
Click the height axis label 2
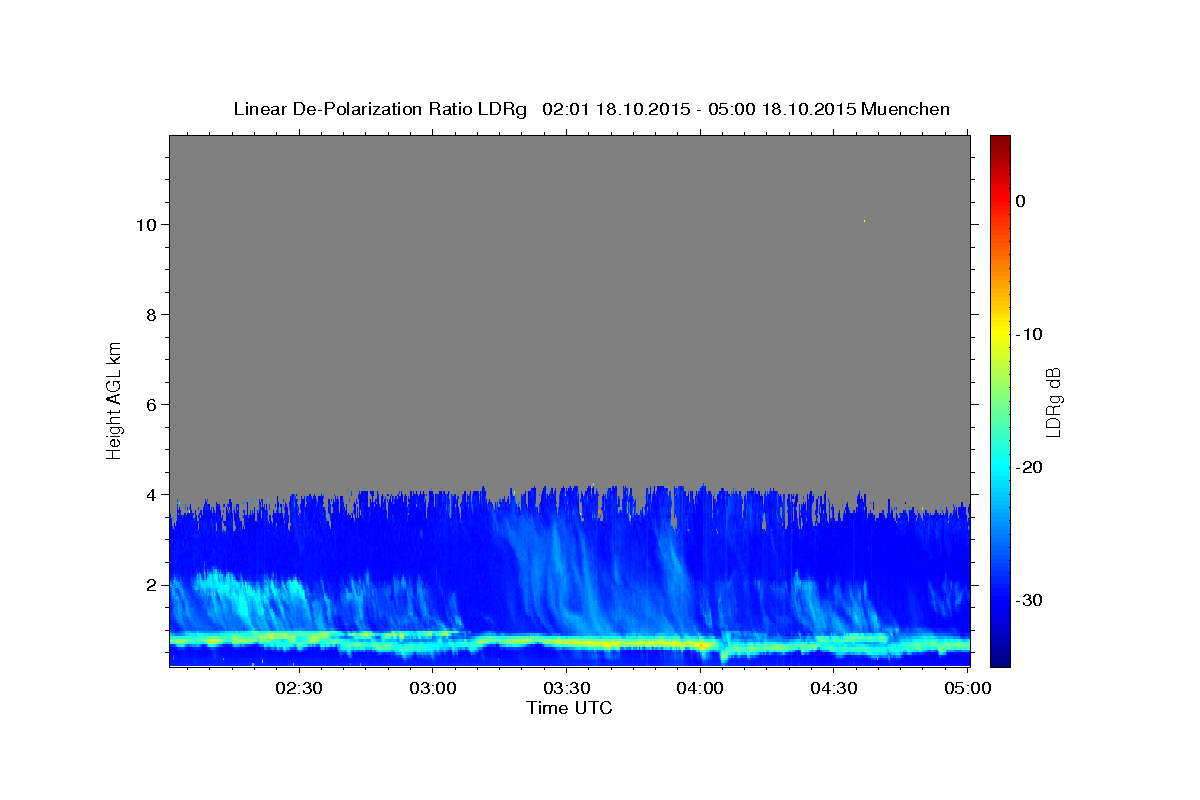pyautogui.click(x=151, y=584)
